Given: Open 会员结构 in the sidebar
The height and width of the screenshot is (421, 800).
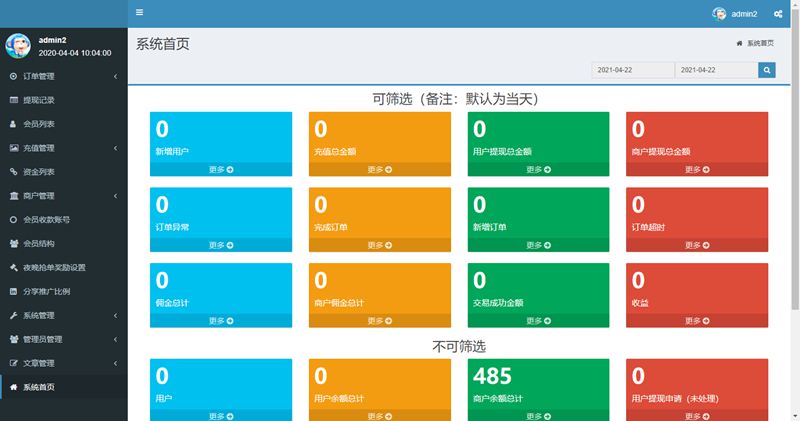Looking at the screenshot, I should tap(39, 243).
